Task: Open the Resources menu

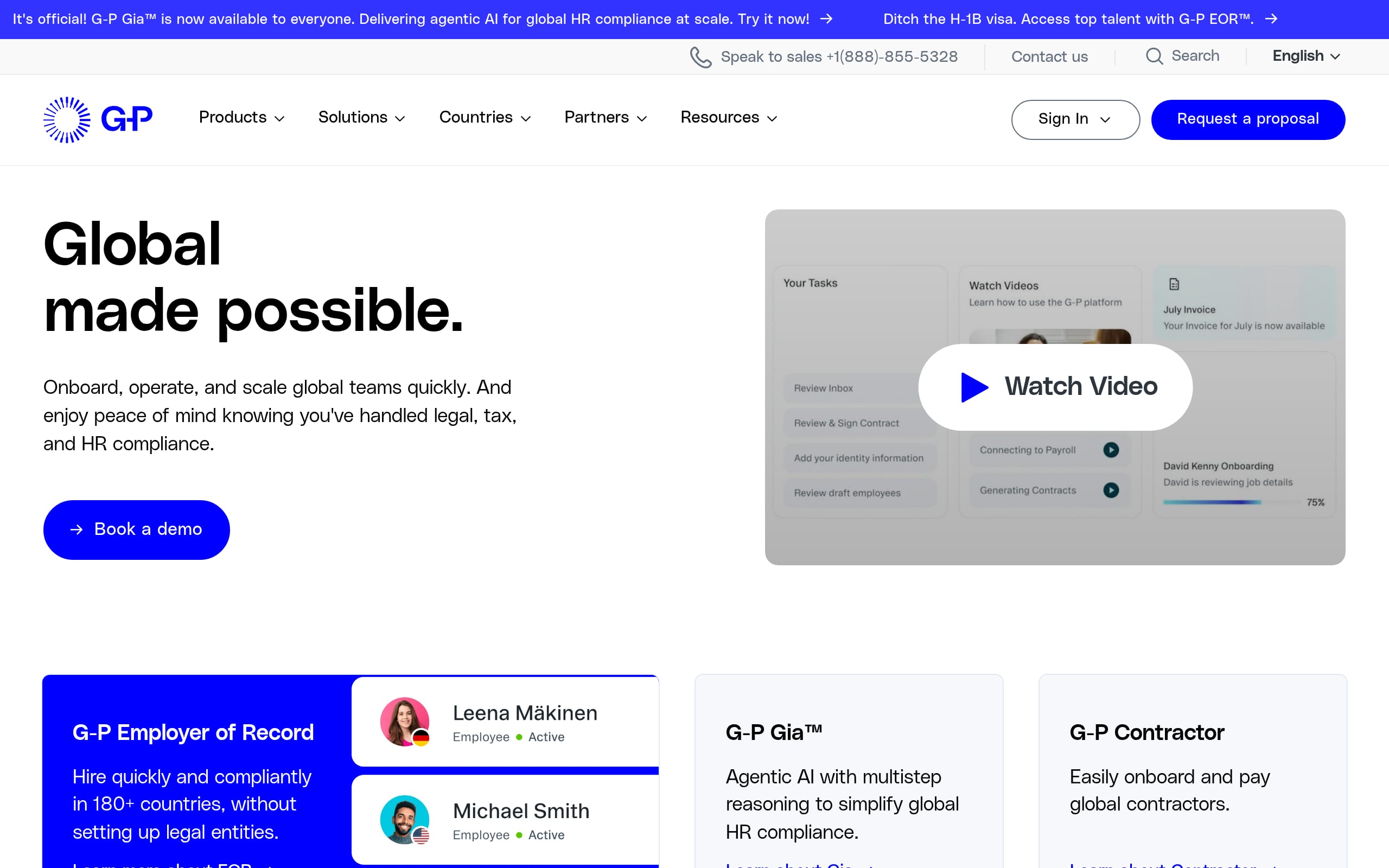Action: pyautogui.click(x=728, y=118)
